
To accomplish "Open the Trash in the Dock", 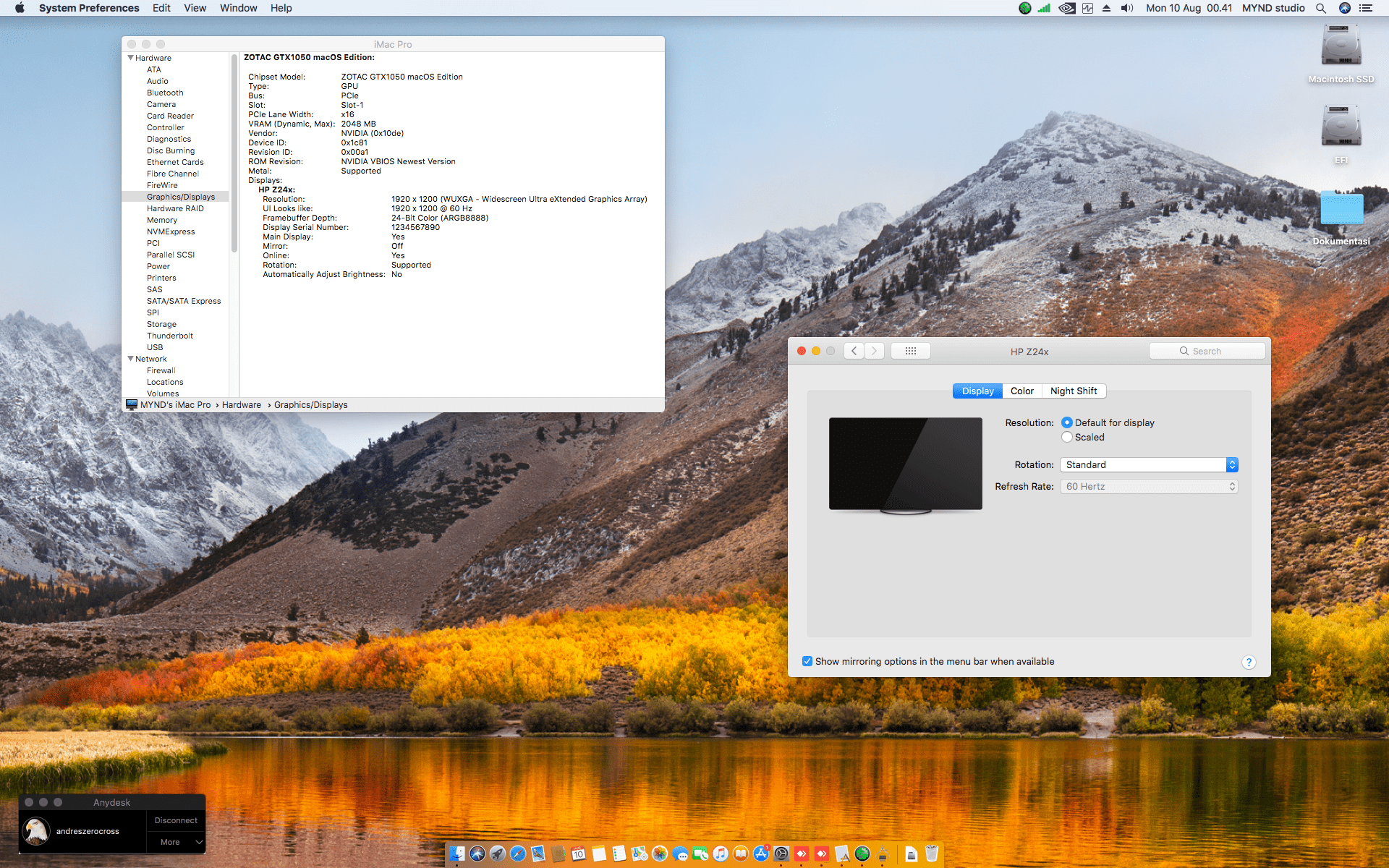I will 932,854.
